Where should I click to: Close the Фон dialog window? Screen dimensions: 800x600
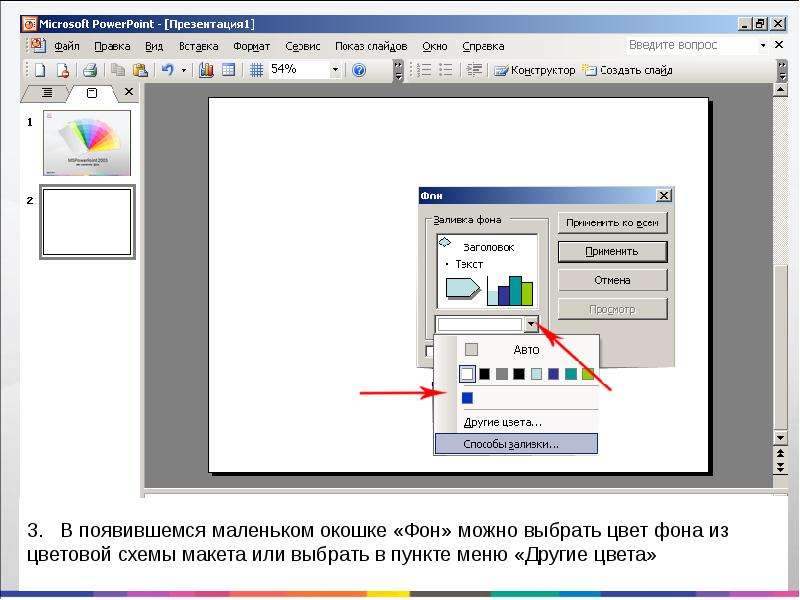[x=663, y=195]
